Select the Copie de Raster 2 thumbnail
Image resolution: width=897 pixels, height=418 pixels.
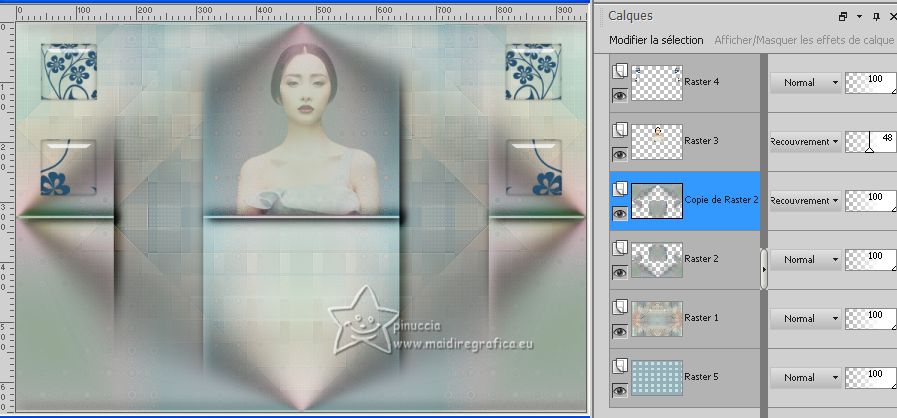657,201
